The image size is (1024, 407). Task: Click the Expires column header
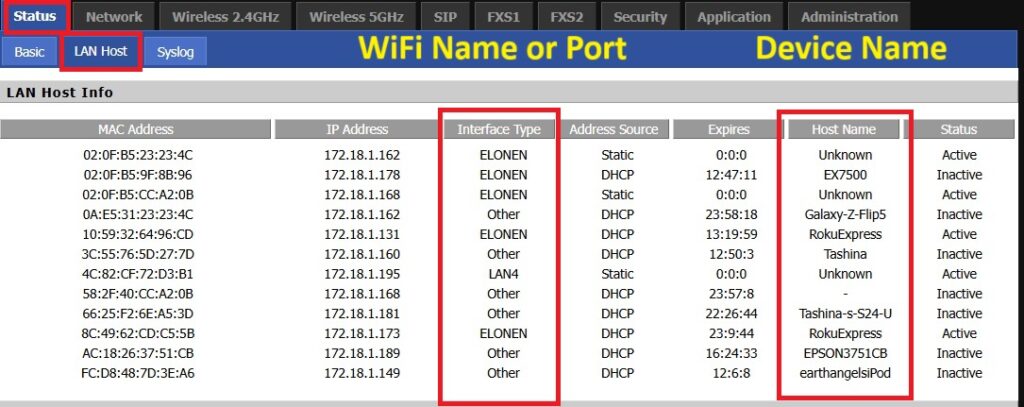pyautogui.click(x=728, y=129)
